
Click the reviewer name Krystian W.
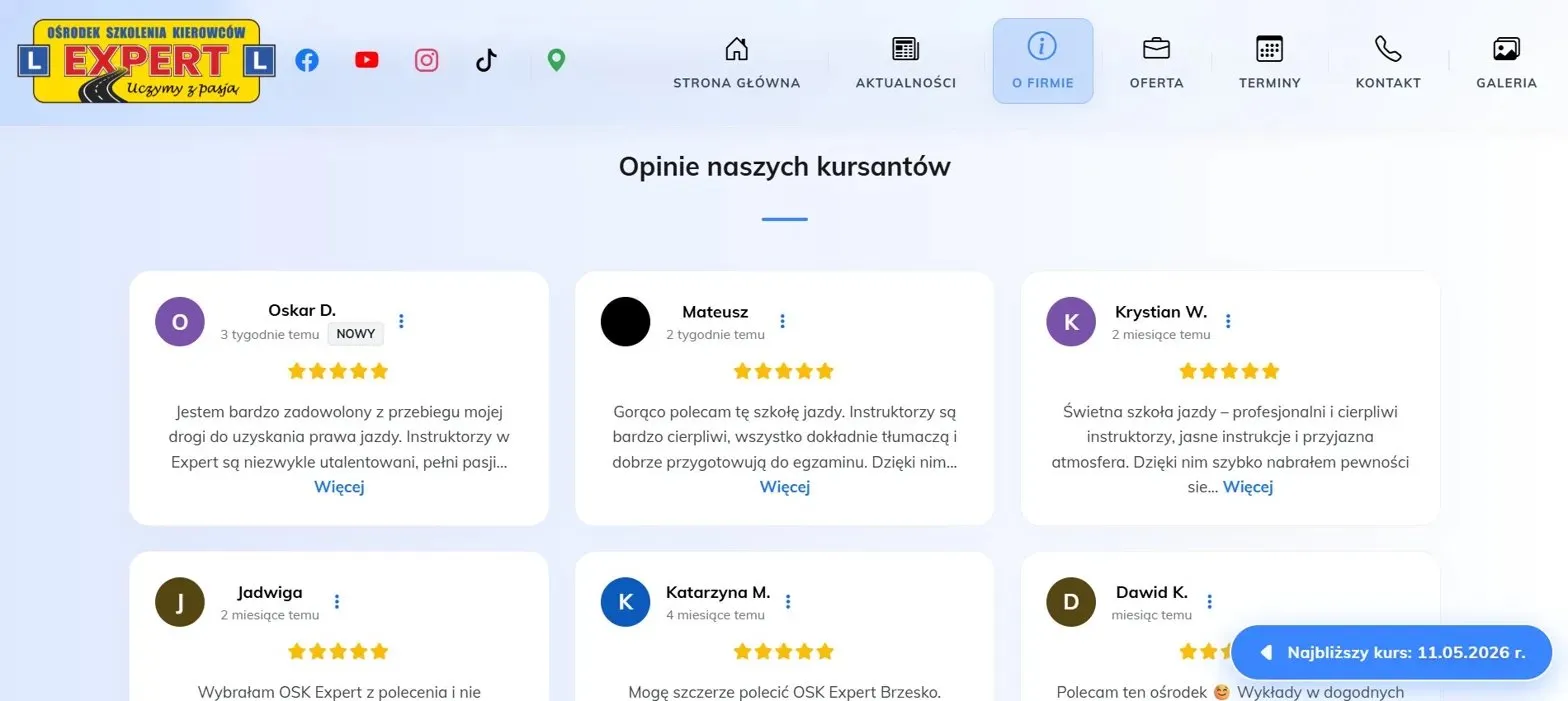(1161, 312)
